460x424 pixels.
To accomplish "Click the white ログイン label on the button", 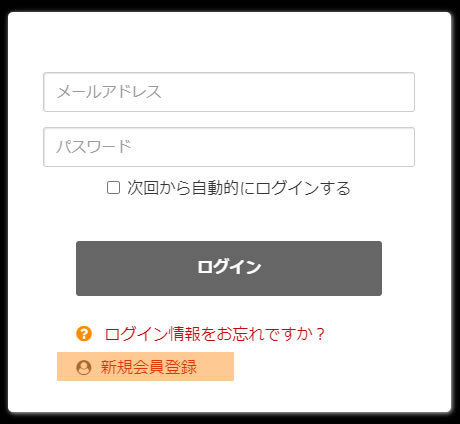I will pos(229,267).
